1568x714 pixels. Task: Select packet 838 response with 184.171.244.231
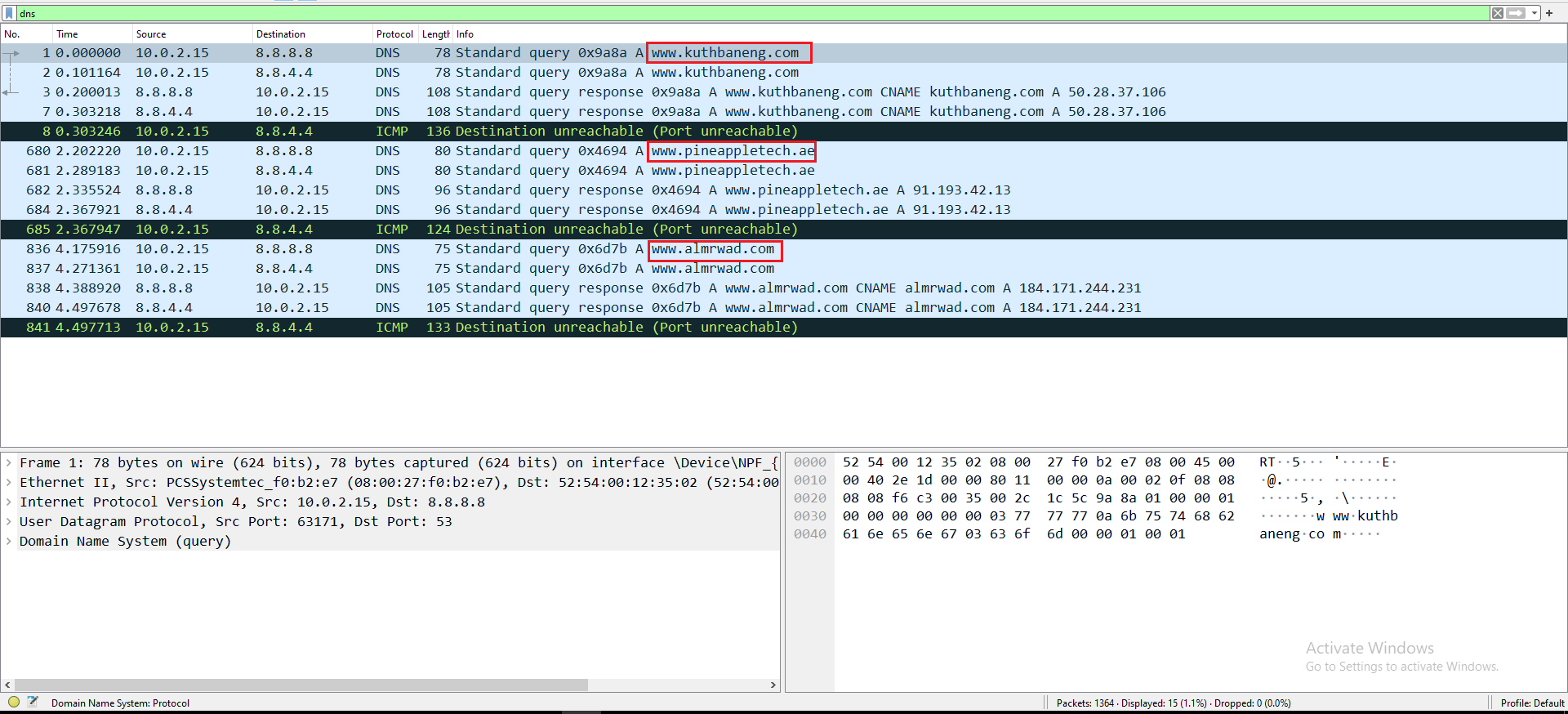point(784,288)
